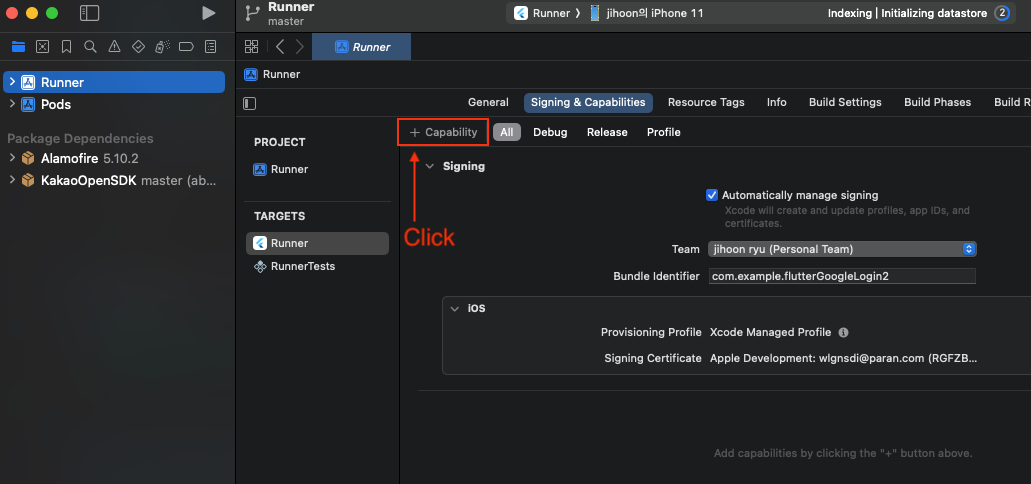The image size is (1031, 484).
Task: Click the master branch label
Action: tap(286, 22)
